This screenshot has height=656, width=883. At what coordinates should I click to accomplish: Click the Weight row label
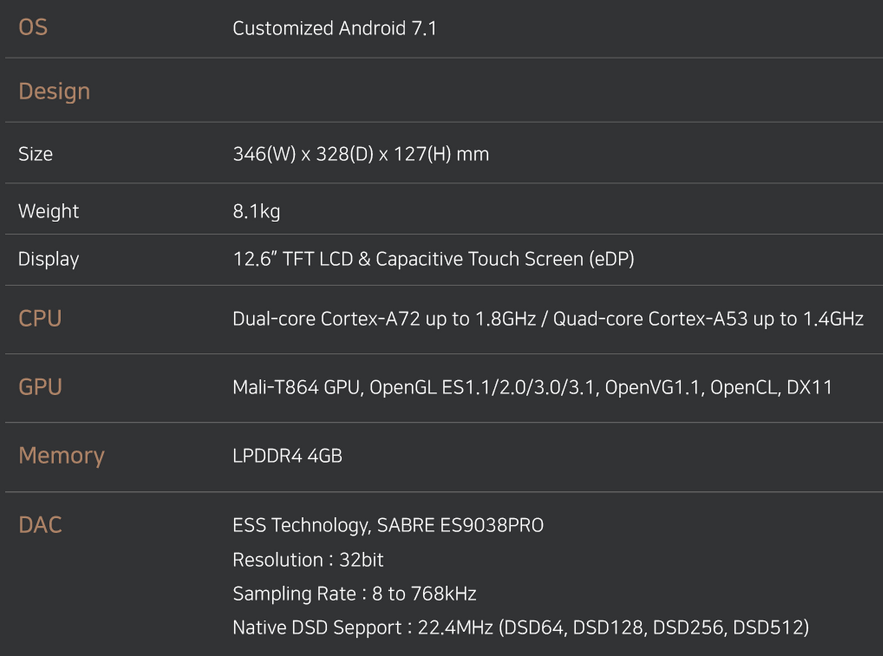click(x=48, y=211)
